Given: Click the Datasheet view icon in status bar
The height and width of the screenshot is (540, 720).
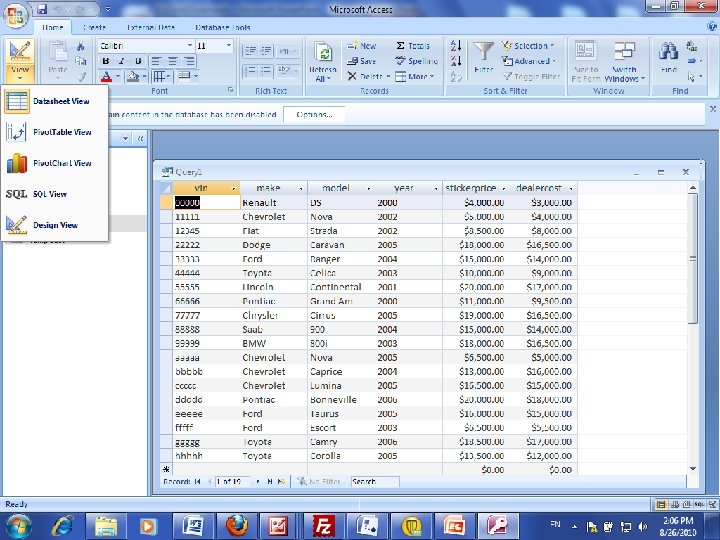Looking at the screenshot, I should pyautogui.click(x=661, y=504).
